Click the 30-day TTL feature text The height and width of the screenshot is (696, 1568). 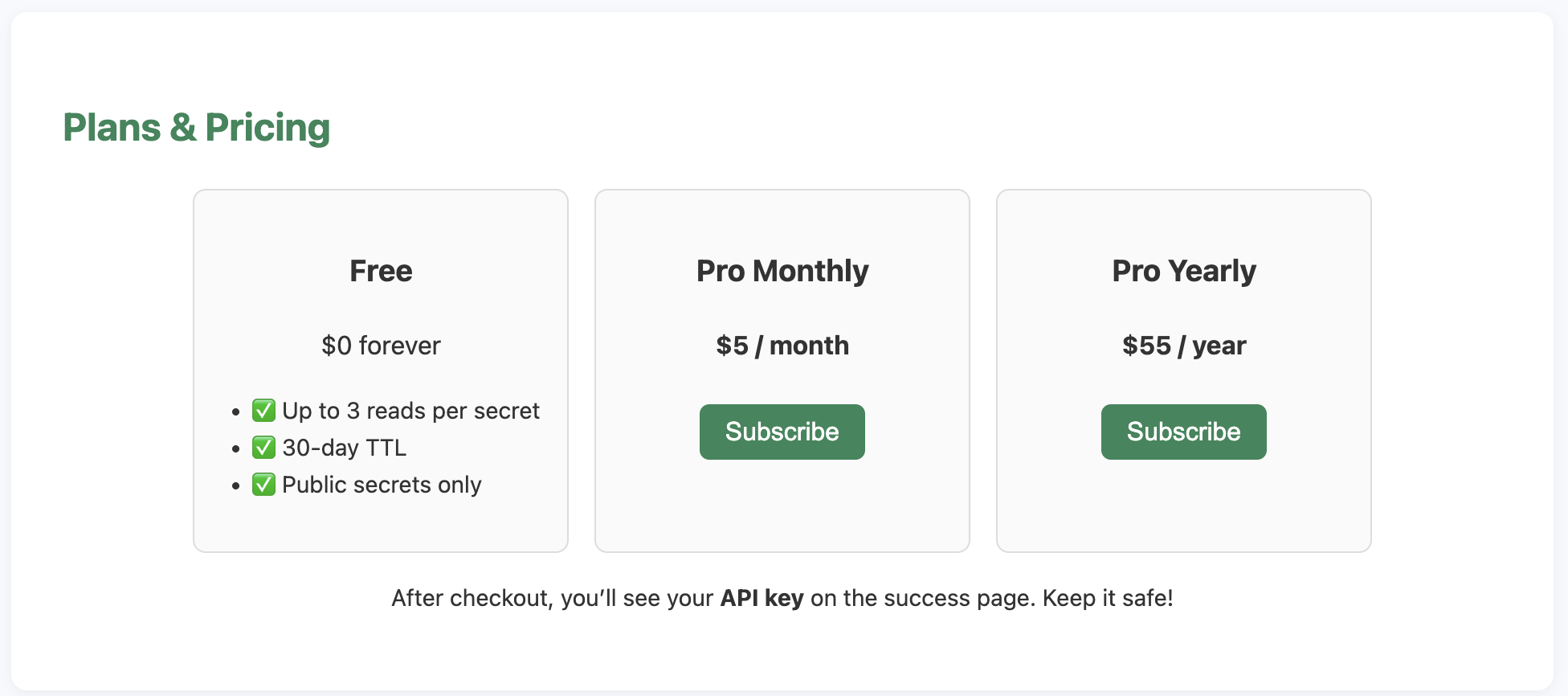[344, 448]
